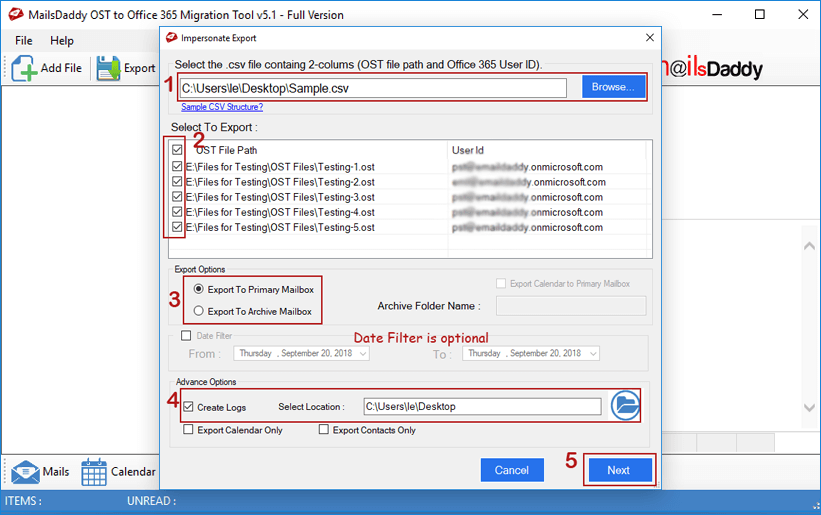The height and width of the screenshot is (515, 821).
Task: Uncheck the Testing-2.ost row checkbox
Action: pos(177,182)
